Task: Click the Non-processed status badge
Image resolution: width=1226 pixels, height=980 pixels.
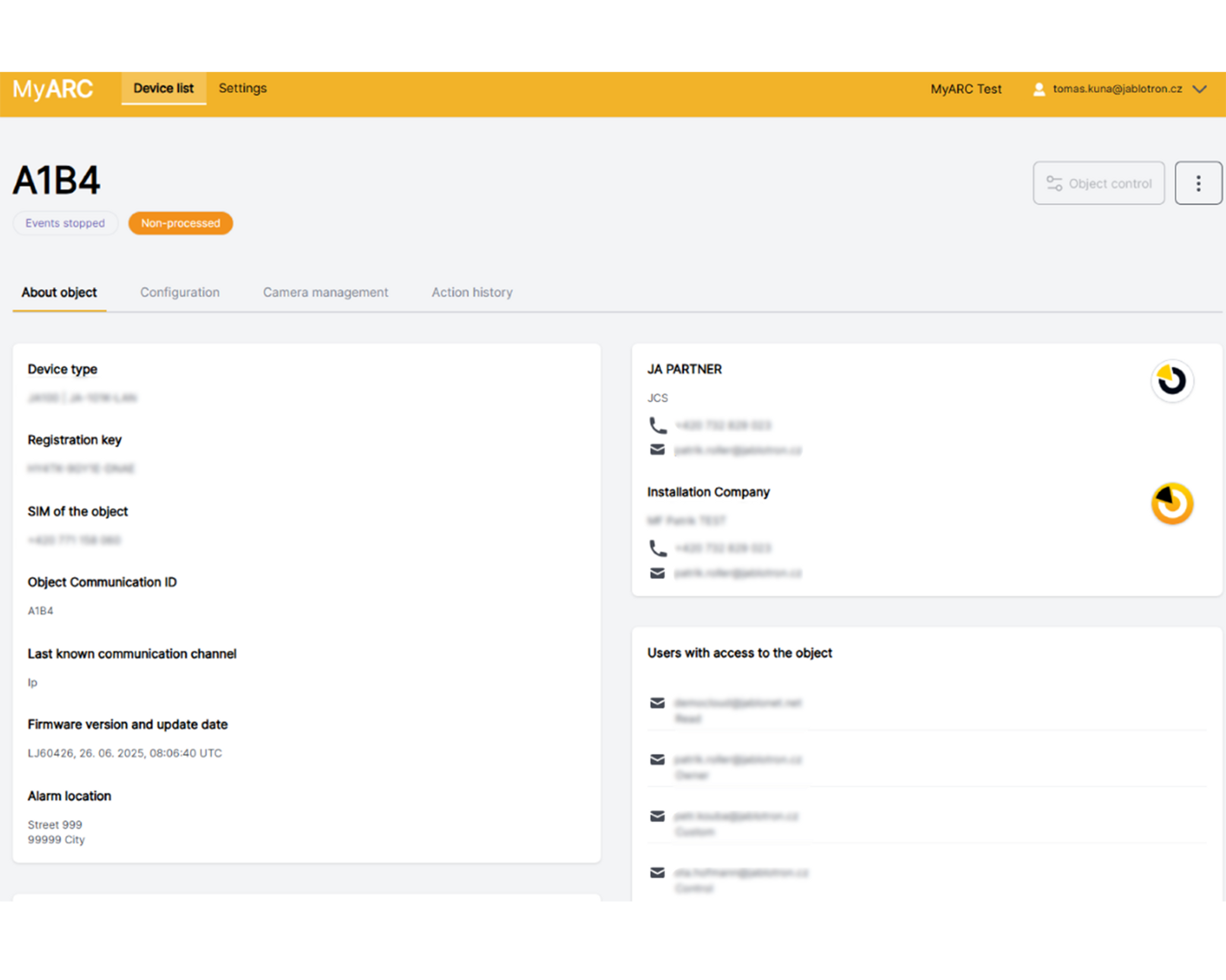Action: tap(180, 223)
